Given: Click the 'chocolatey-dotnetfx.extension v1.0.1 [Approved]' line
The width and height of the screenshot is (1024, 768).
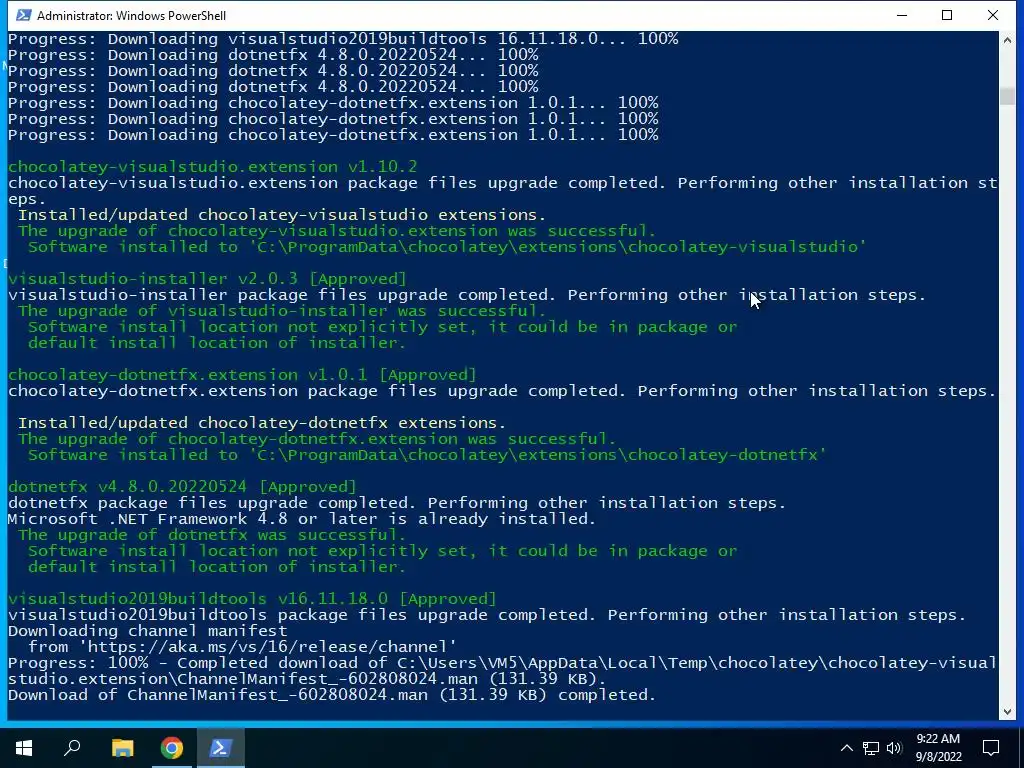Looking at the screenshot, I should [x=242, y=375].
